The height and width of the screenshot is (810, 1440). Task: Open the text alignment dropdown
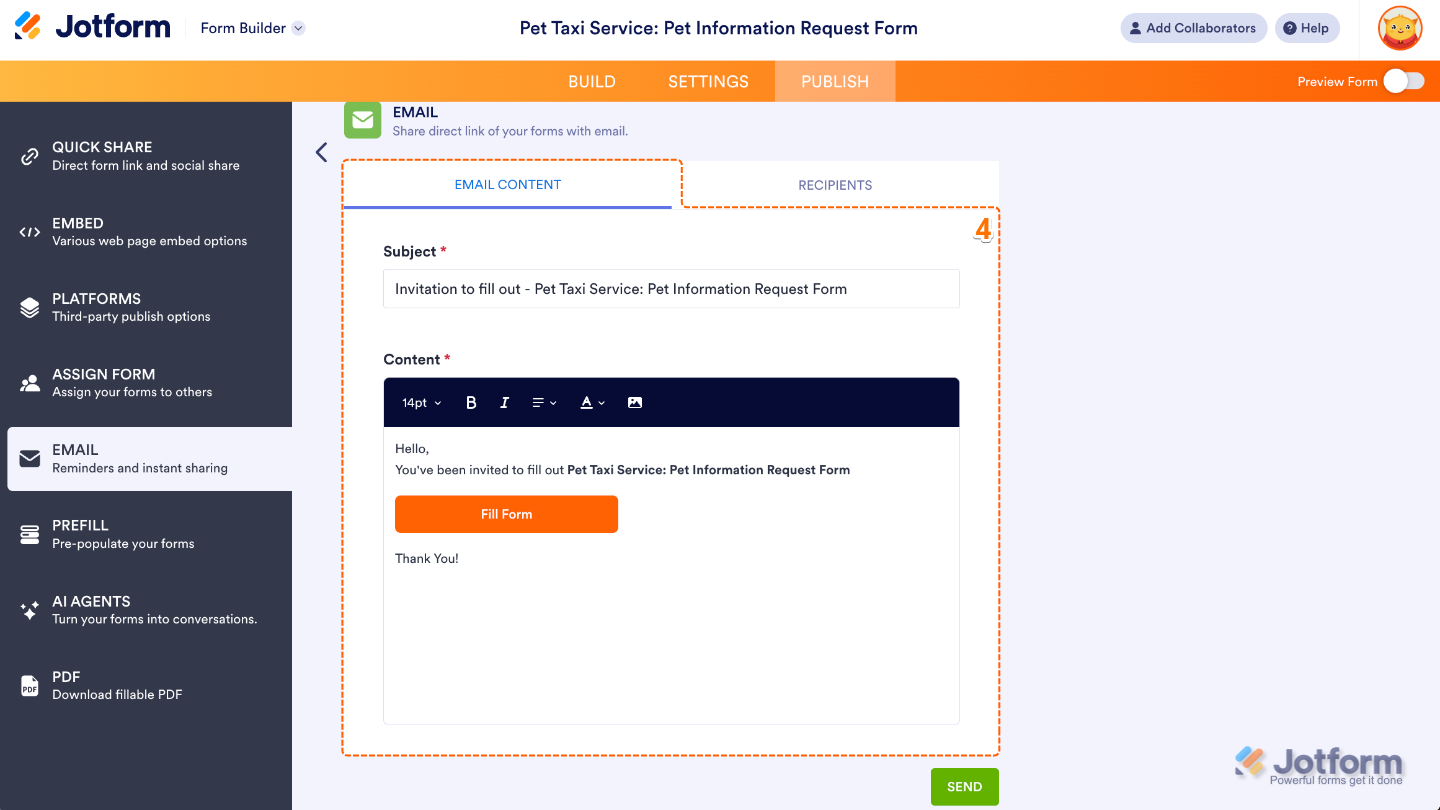point(544,402)
